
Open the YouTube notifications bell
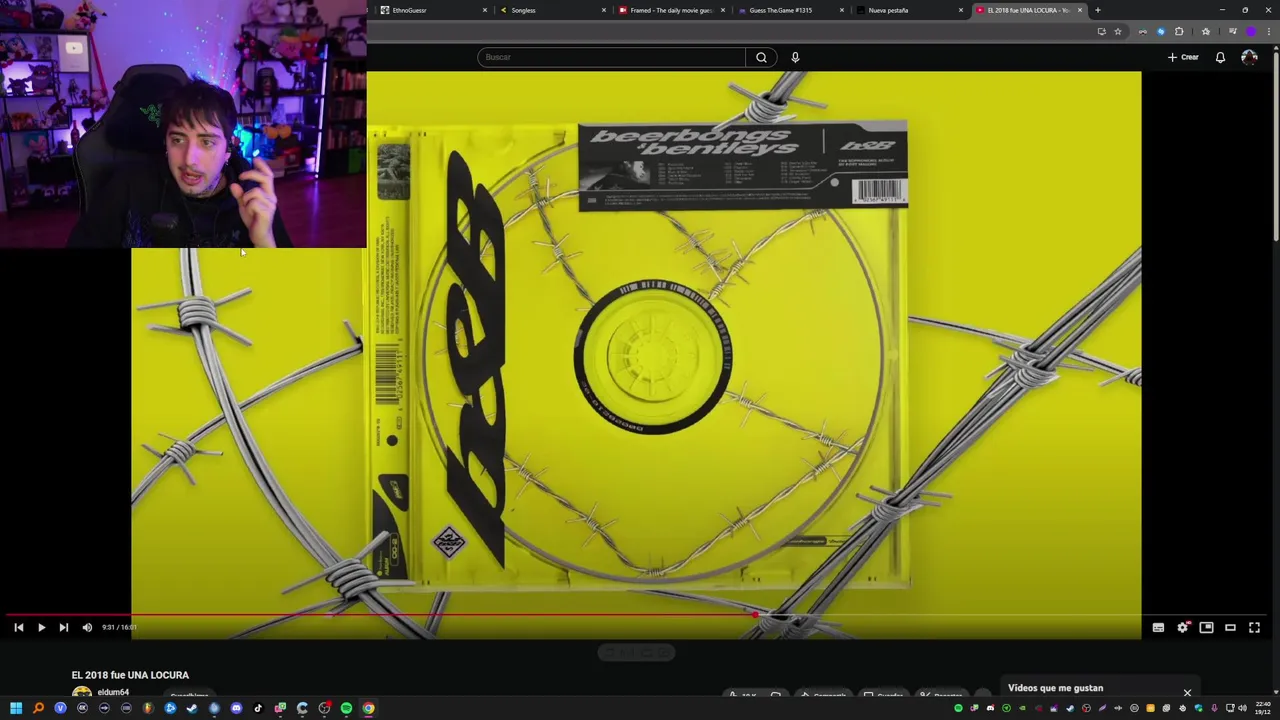pyautogui.click(x=1220, y=57)
